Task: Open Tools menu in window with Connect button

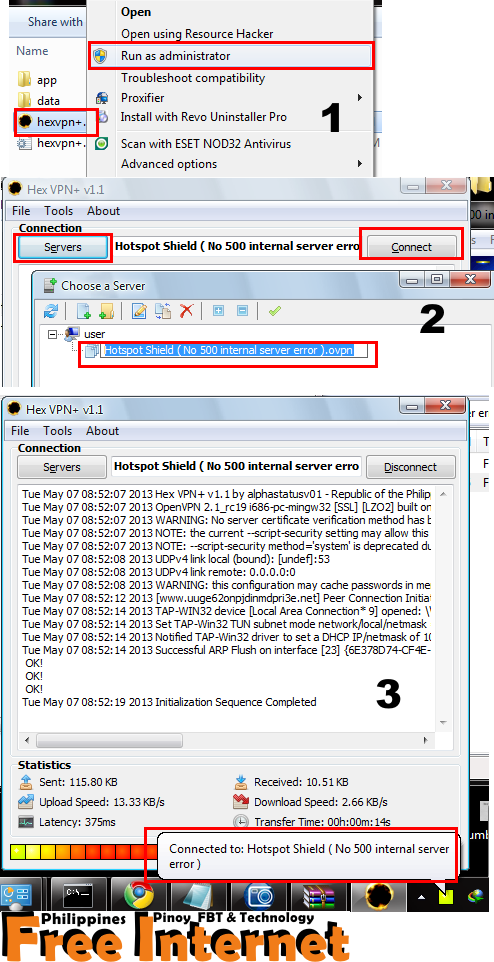Action: tap(58, 211)
